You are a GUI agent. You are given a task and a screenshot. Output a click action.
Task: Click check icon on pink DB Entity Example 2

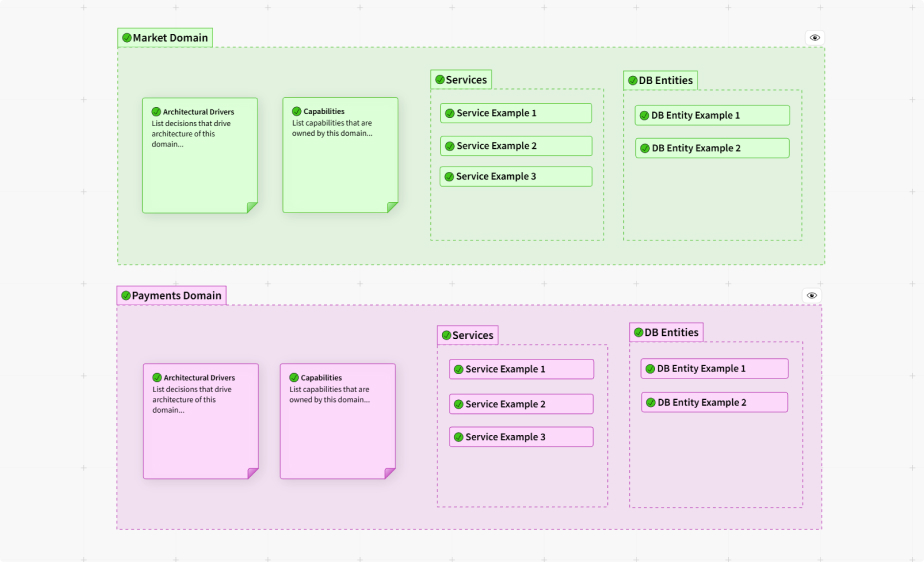pos(650,403)
